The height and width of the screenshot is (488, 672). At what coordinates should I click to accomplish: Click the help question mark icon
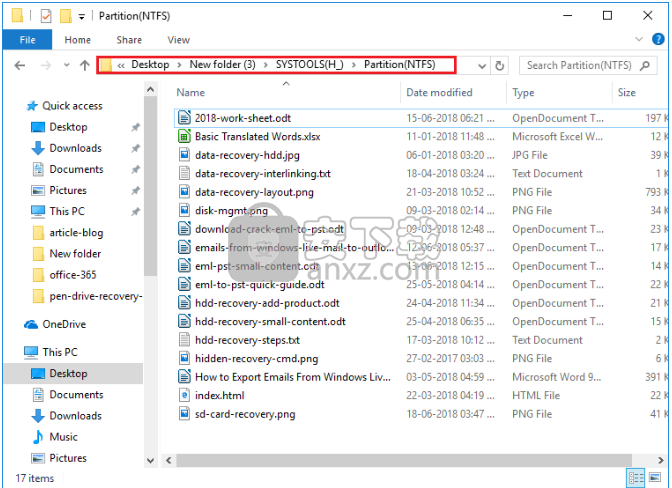pyautogui.click(x=659, y=40)
